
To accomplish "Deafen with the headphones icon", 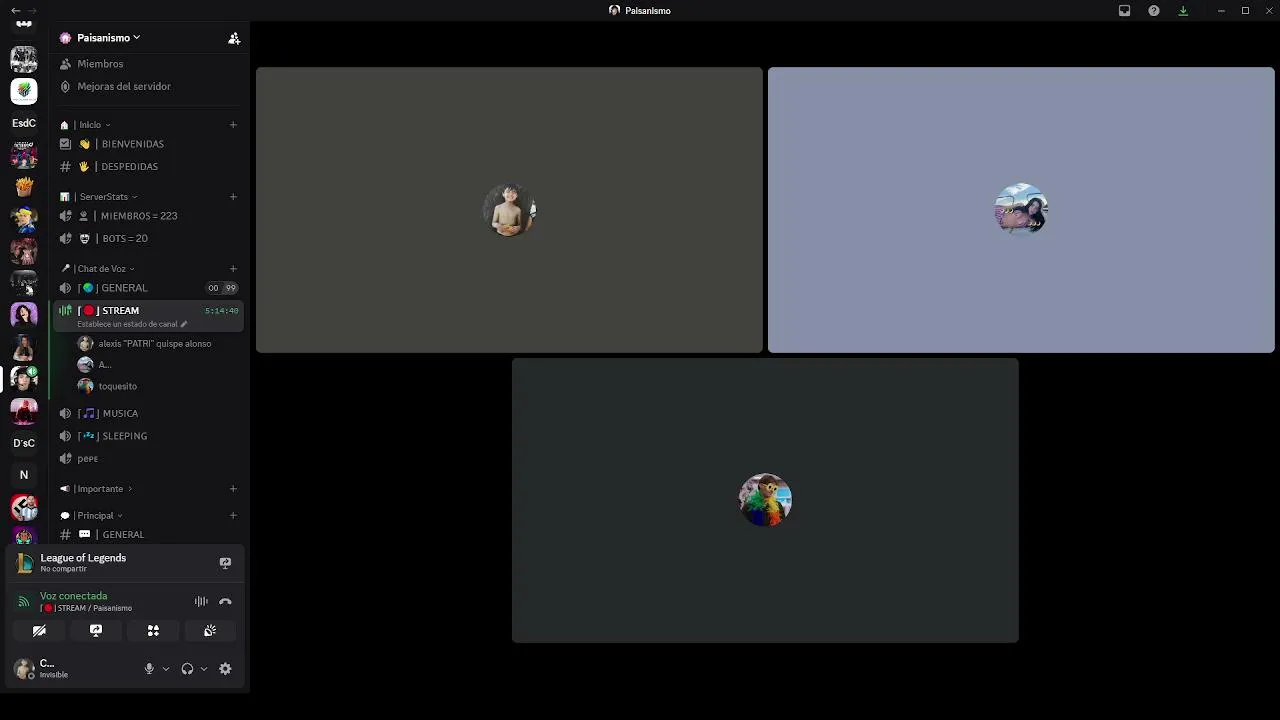I will [x=187, y=669].
